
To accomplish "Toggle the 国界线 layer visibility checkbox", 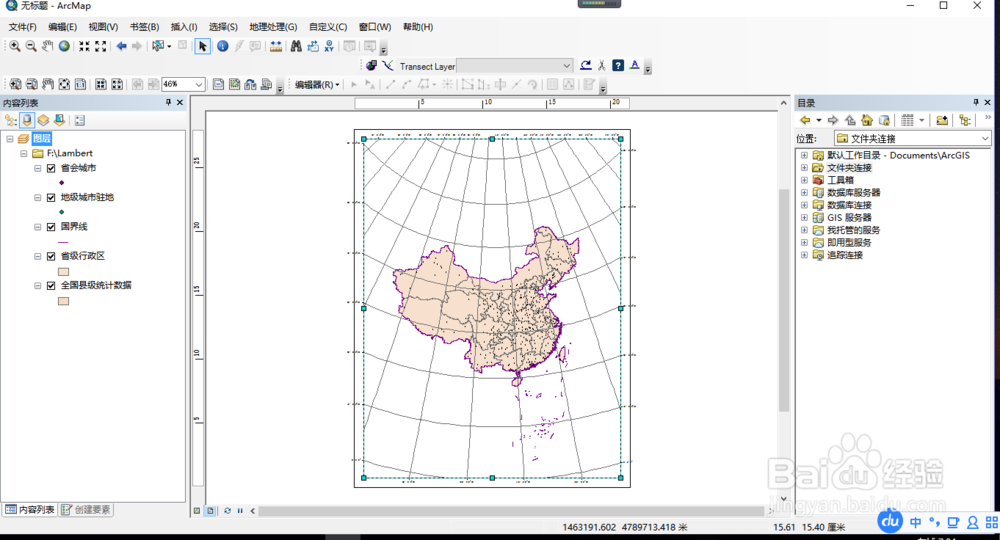I will tap(51, 227).
